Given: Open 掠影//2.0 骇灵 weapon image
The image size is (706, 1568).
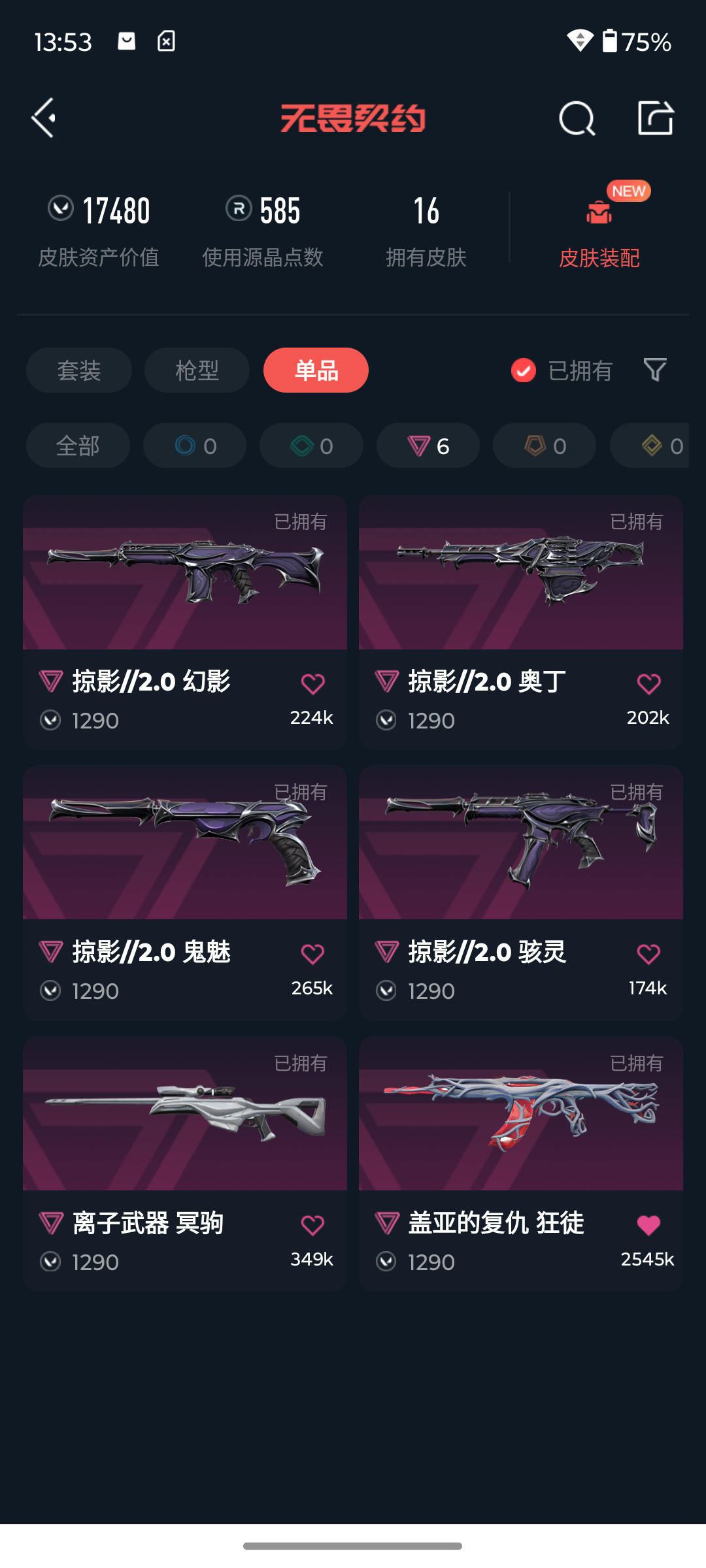Looking at the screenshot, I should click(521, 843).
